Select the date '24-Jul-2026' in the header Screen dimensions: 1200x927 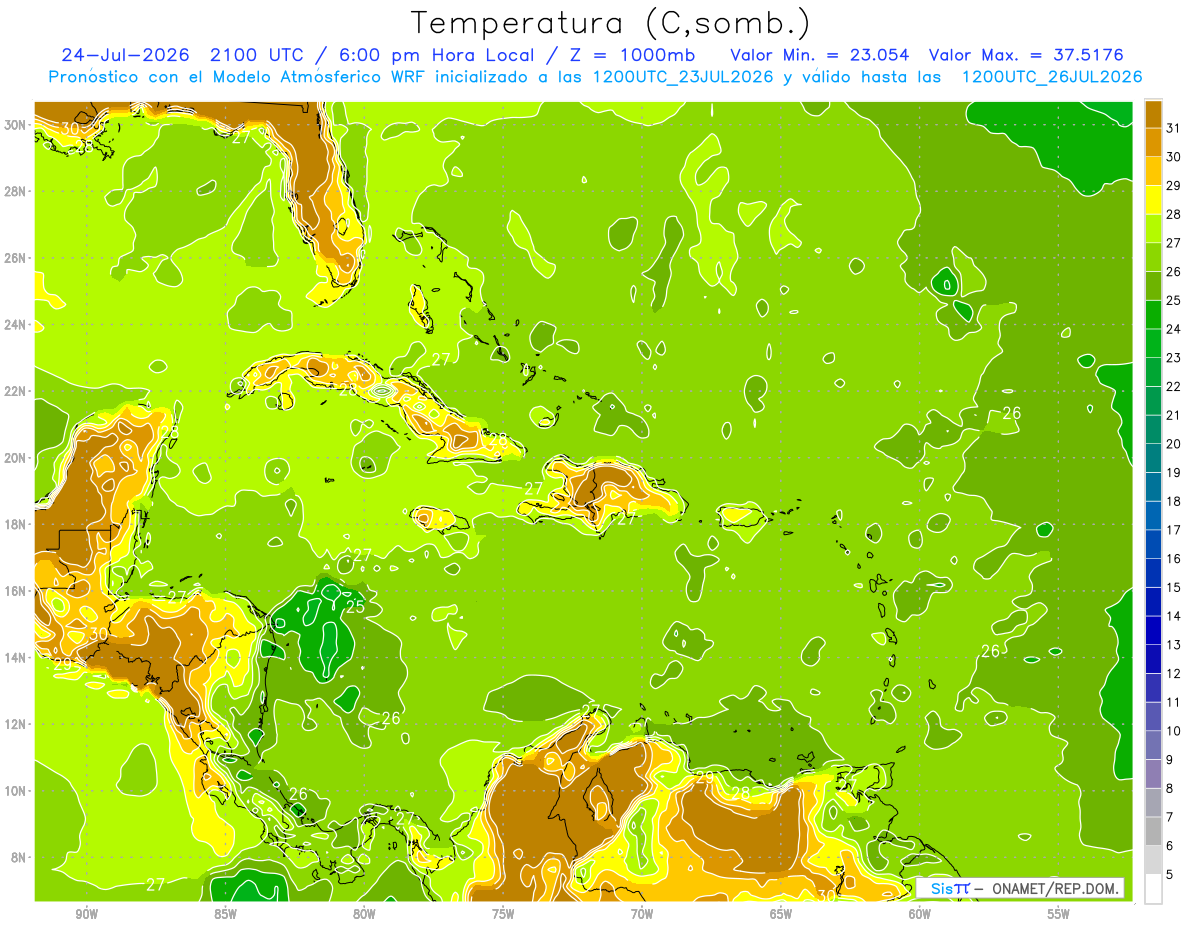tap(127, 55)
